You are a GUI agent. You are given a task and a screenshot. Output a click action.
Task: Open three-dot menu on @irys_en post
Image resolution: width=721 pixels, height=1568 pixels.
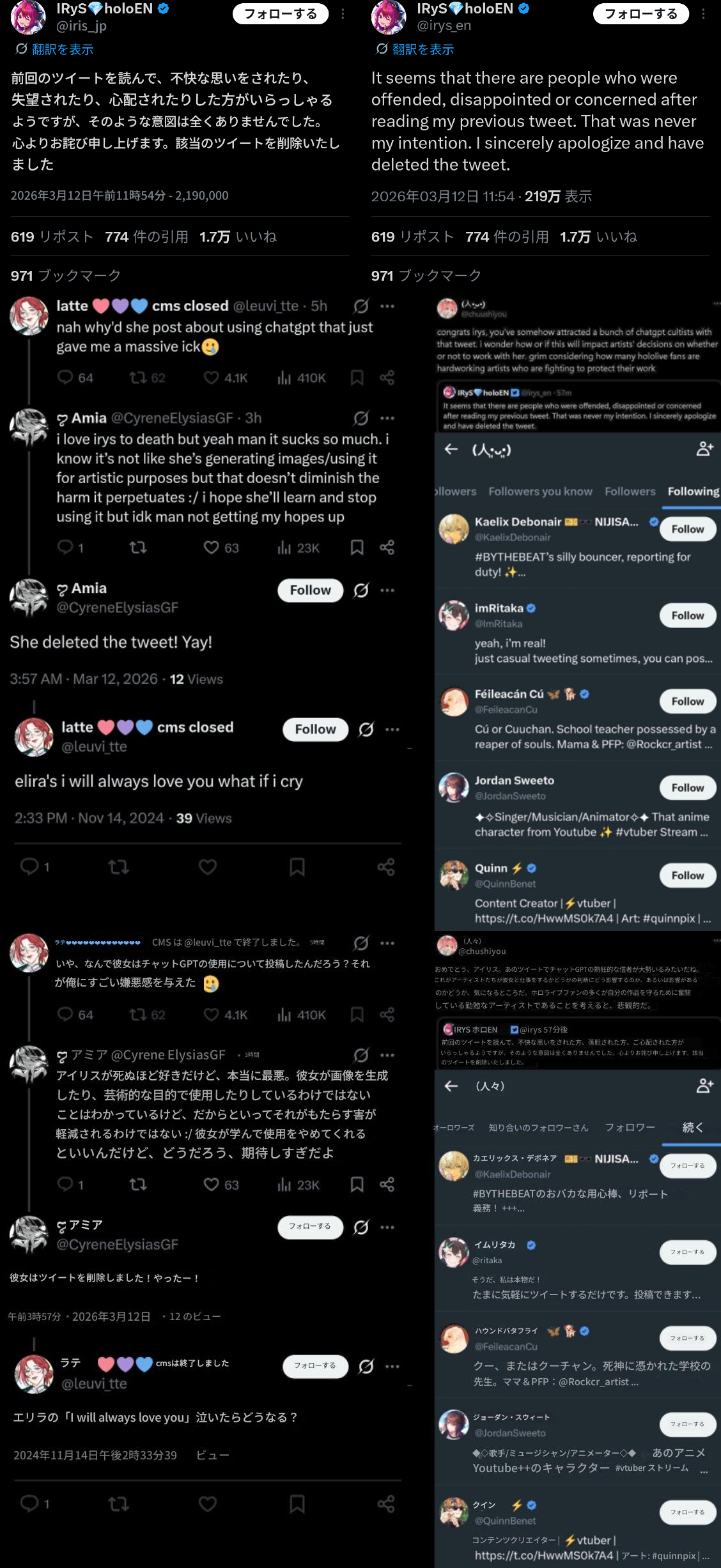[703, 13]
